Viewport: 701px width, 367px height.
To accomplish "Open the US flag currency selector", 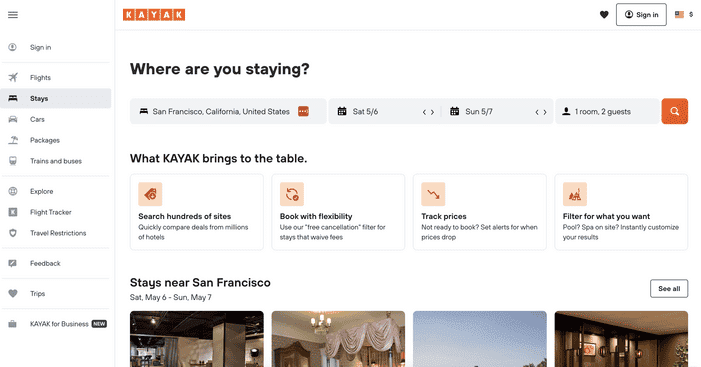I will pos(684,15).
